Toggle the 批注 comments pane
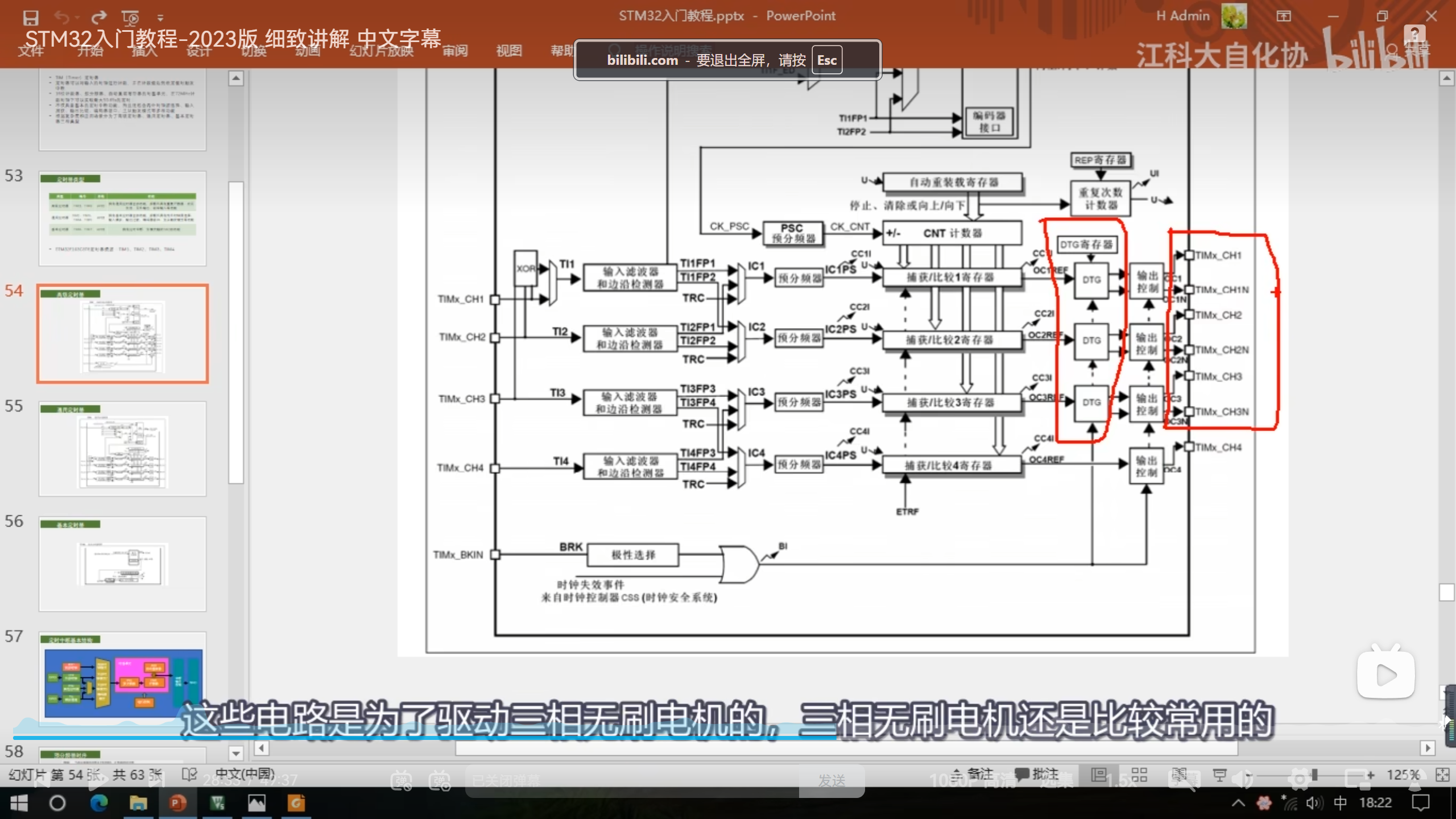1456x819 pixels. click(x=1037, y=774)
